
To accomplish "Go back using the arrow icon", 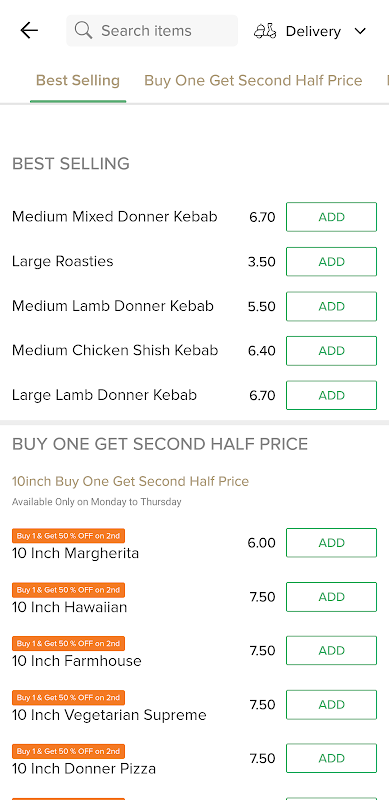I will [29, 31].
